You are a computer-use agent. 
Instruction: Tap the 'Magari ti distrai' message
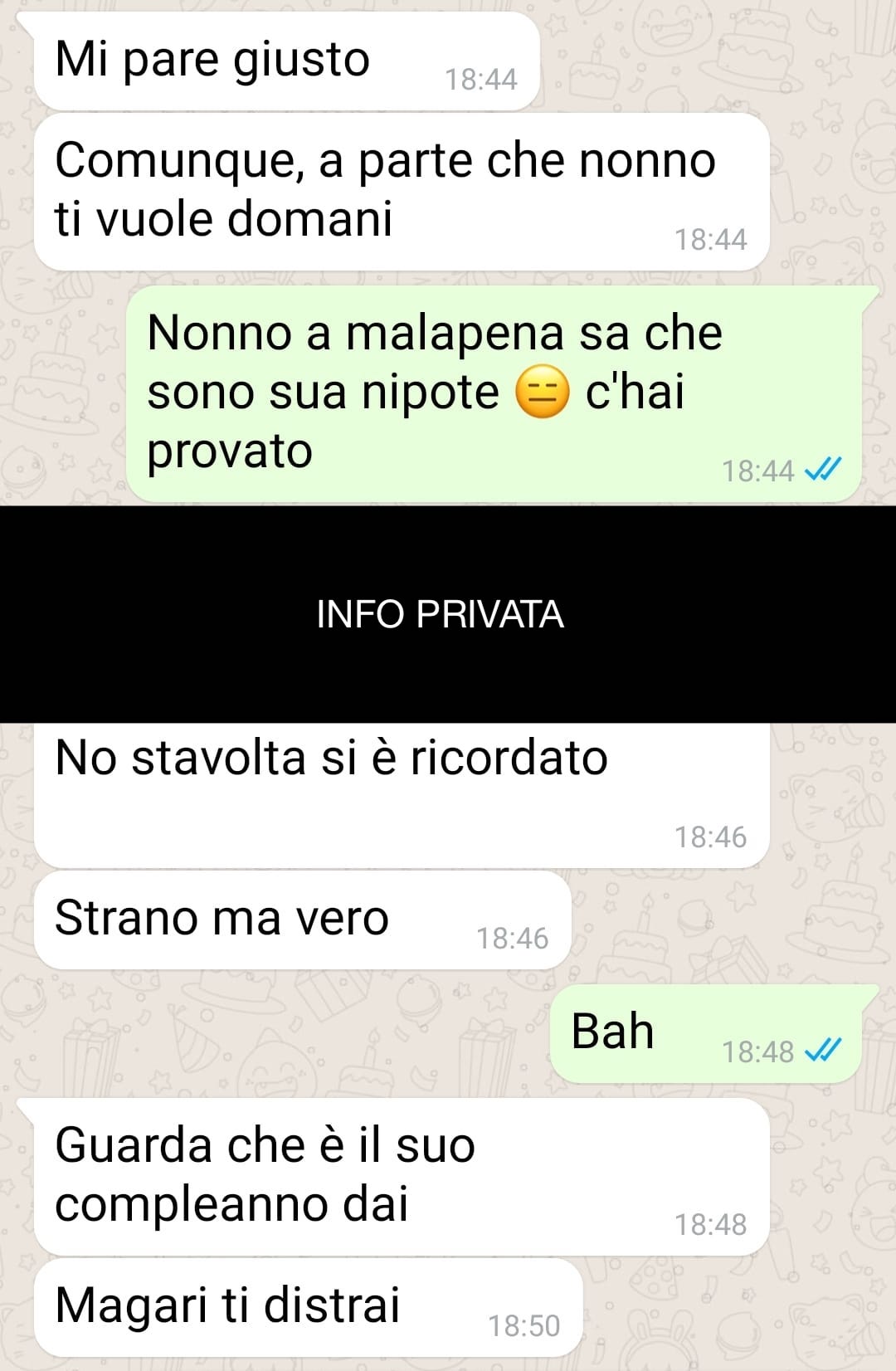click(x=308, y=1307)
